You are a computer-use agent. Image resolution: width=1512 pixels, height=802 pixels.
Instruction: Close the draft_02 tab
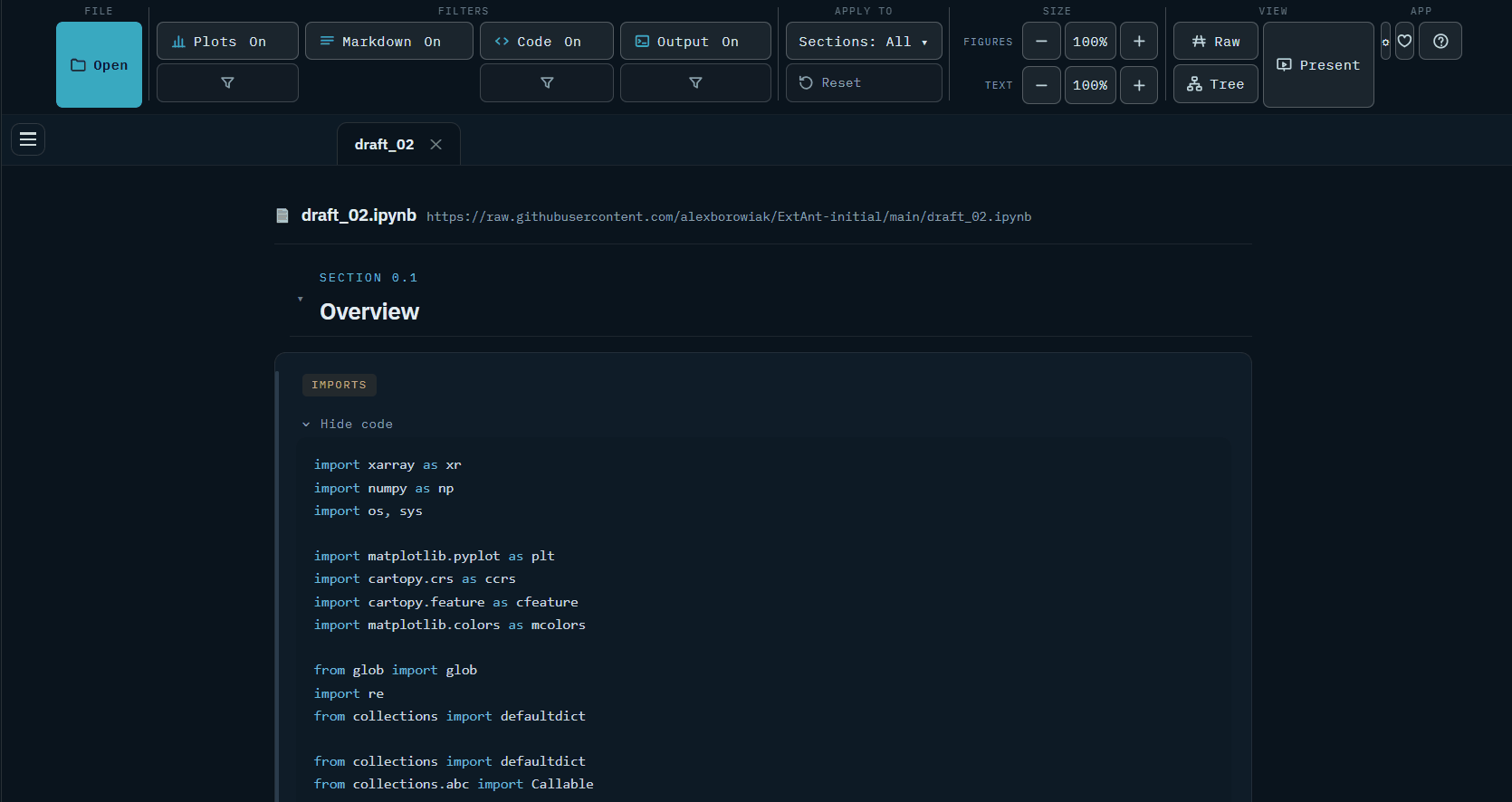tap(436, 145)
